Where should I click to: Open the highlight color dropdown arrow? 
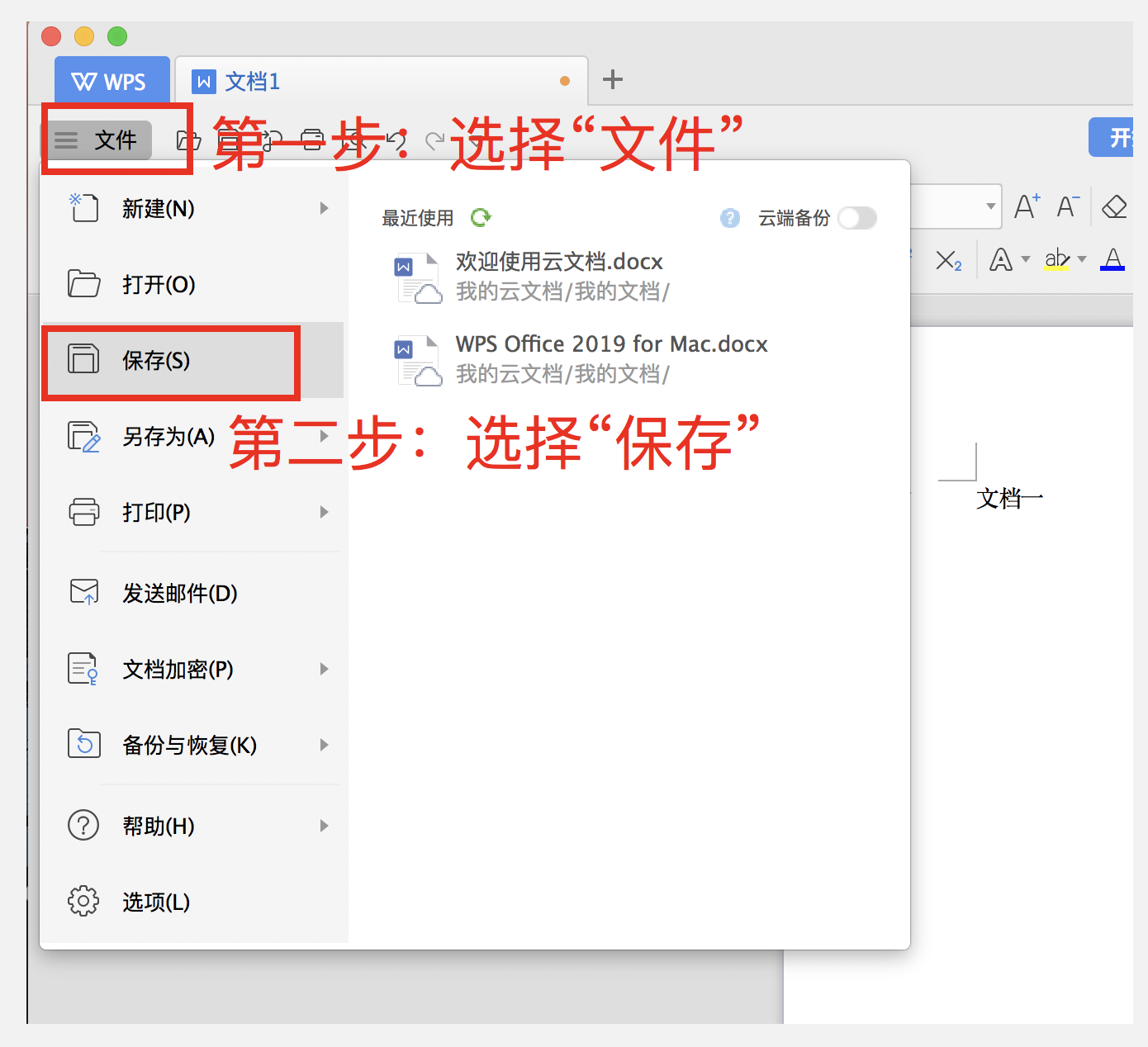point(1082,259)
